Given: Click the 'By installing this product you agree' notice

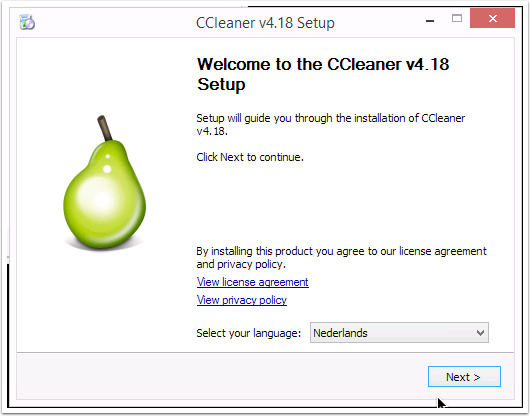Looking at the screenshot, I should click(341, 258).
